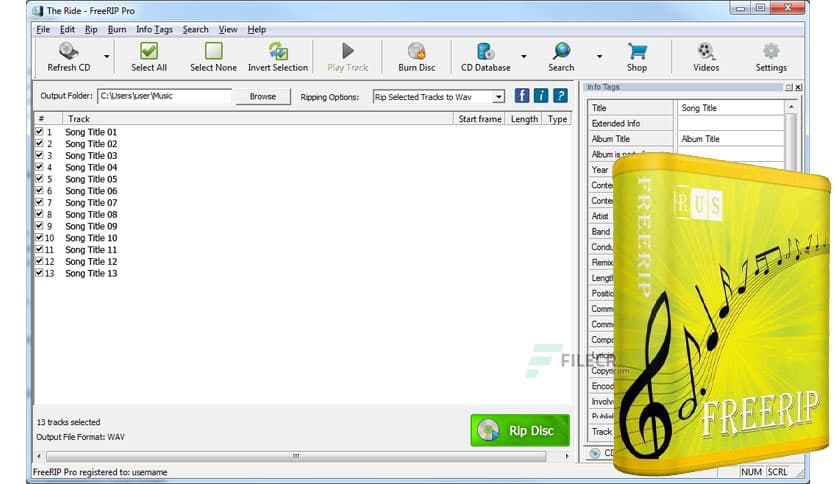The width and height of the screenshot is (836, 484).
Task: Click the Facebook icon button
Action: pyautogui.click(x=521, y=96)
